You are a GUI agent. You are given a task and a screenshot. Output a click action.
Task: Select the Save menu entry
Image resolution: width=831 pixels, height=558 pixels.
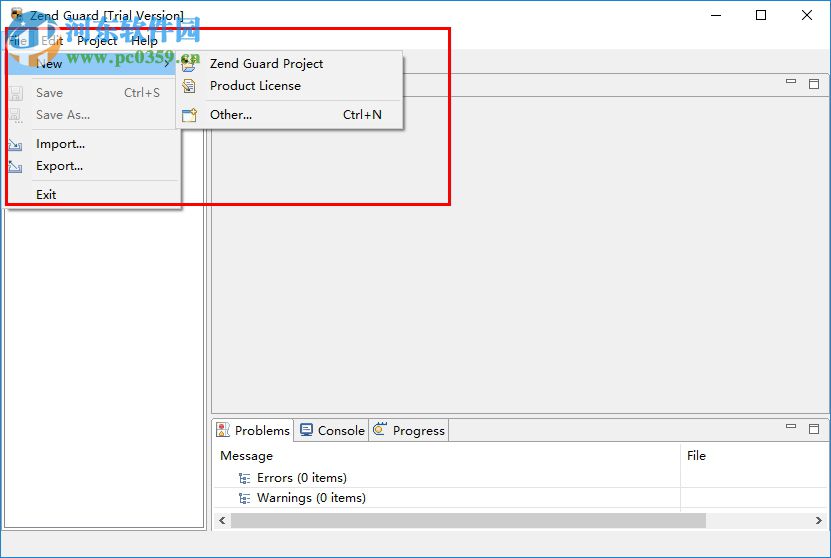93,93
